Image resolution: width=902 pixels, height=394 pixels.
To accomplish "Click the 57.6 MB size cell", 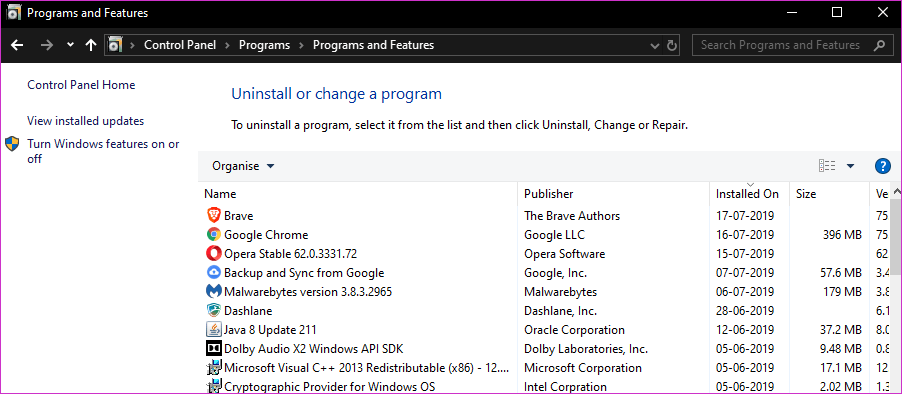I will (x=841, y=273).
